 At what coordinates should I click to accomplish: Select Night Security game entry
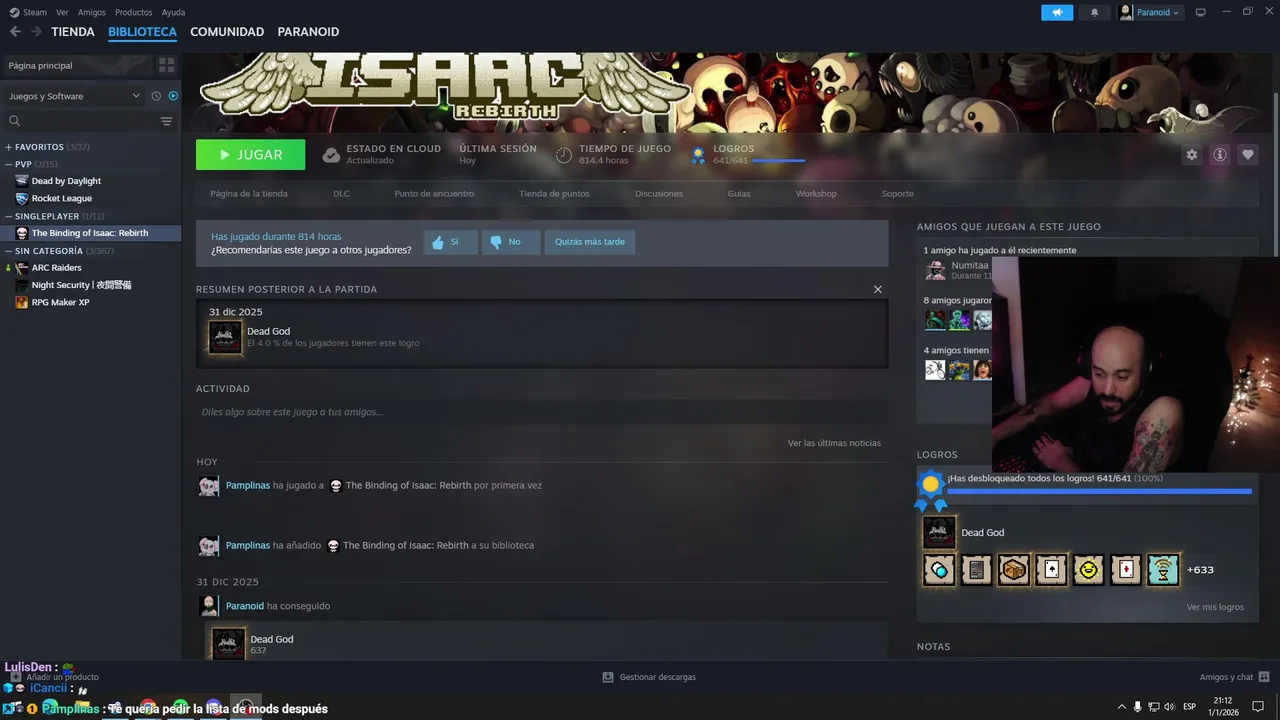pyautogui.click(x=81, y=285)
